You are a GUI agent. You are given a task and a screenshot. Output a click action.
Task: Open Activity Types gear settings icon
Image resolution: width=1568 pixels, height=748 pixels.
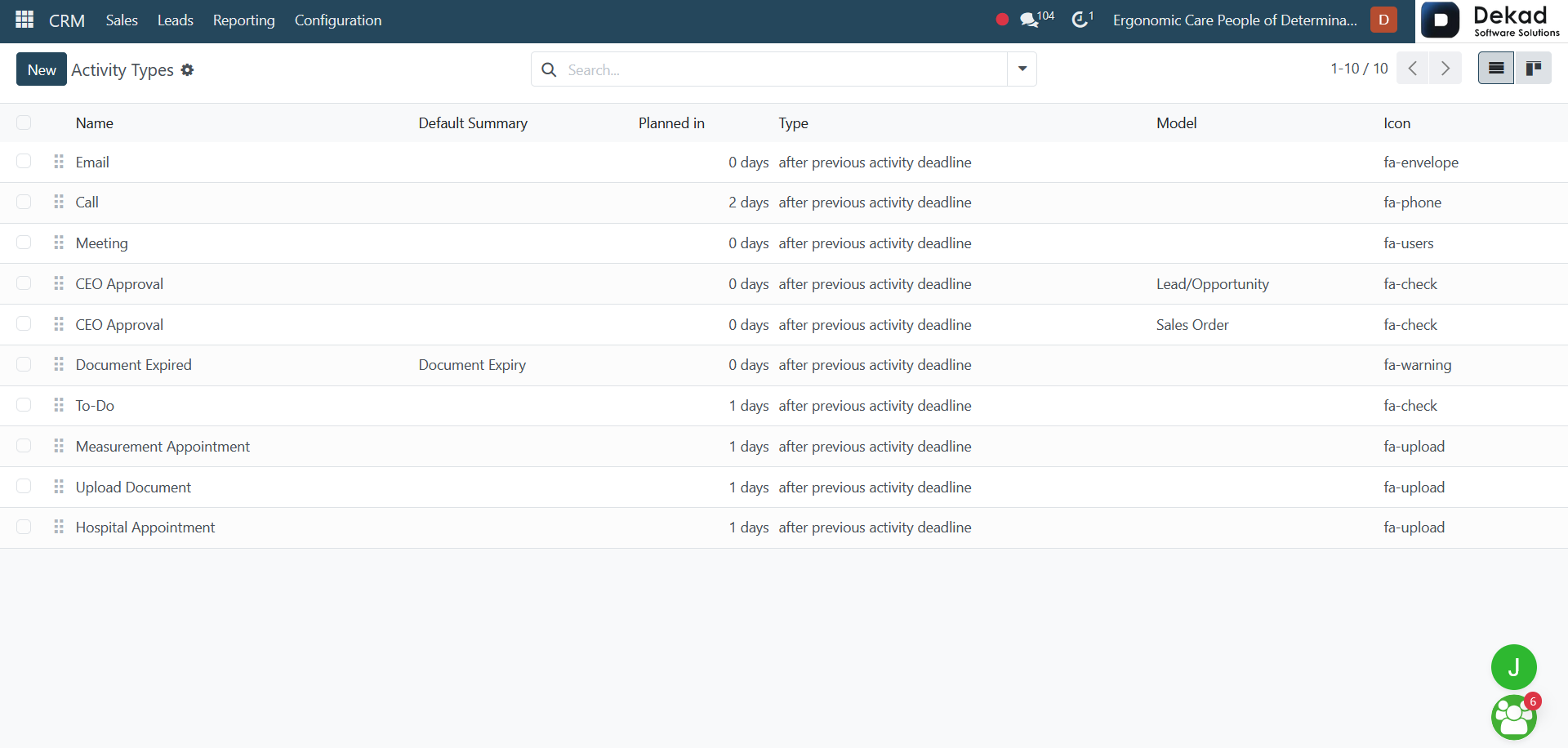point(187,70)
